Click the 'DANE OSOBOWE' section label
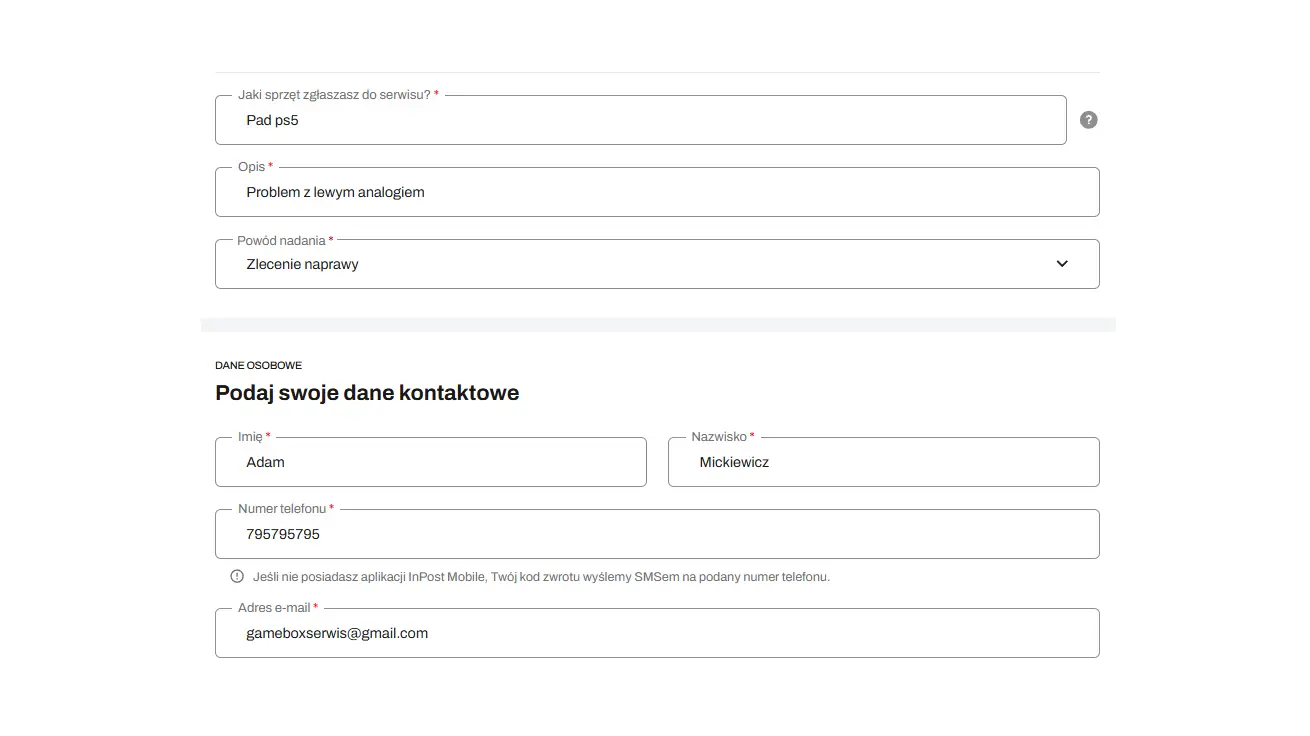1310x736 pixels. tap(258, 366)
